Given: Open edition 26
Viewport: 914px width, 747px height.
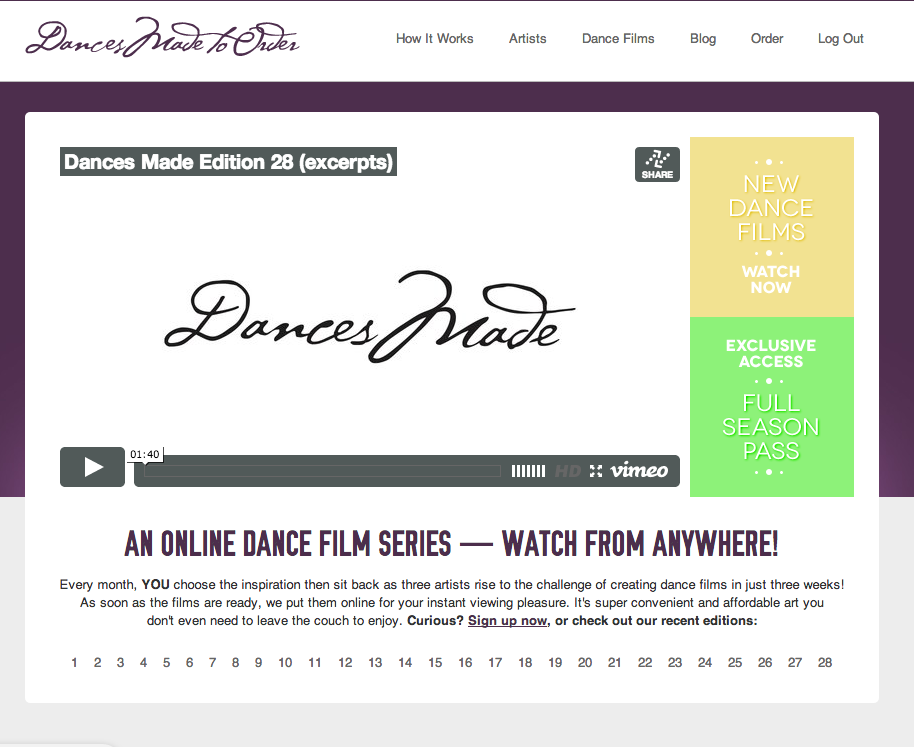Looking at the screenshot, I should pyautogui.click(x=765, y=663).
